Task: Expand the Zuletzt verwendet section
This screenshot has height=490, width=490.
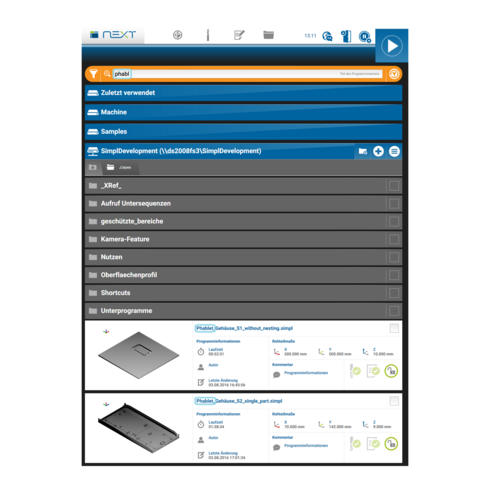Action: coord(243,93)
